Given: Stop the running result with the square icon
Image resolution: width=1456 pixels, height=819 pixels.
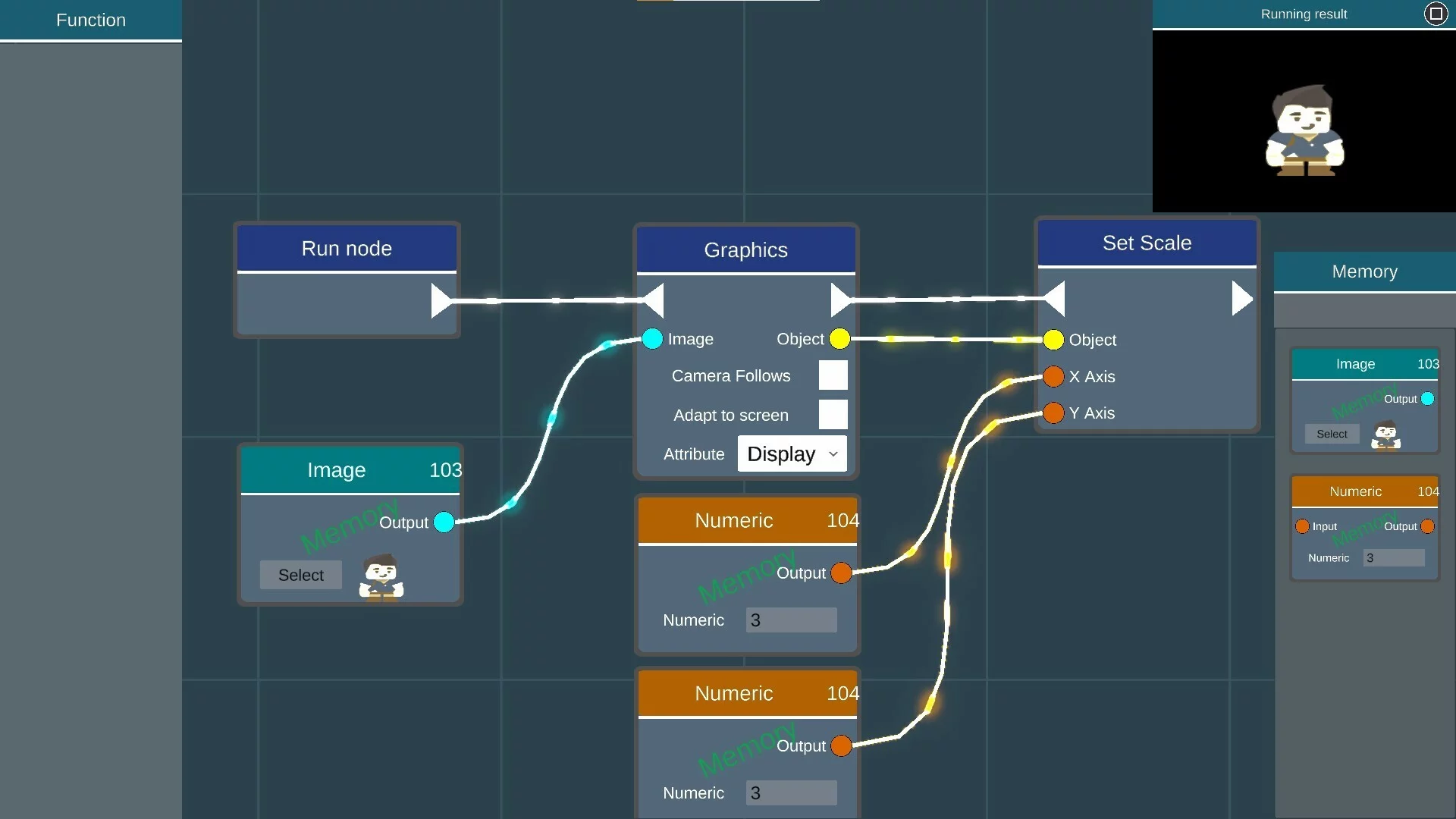Looking at the screenshot, I should [x=1436, y=14].
